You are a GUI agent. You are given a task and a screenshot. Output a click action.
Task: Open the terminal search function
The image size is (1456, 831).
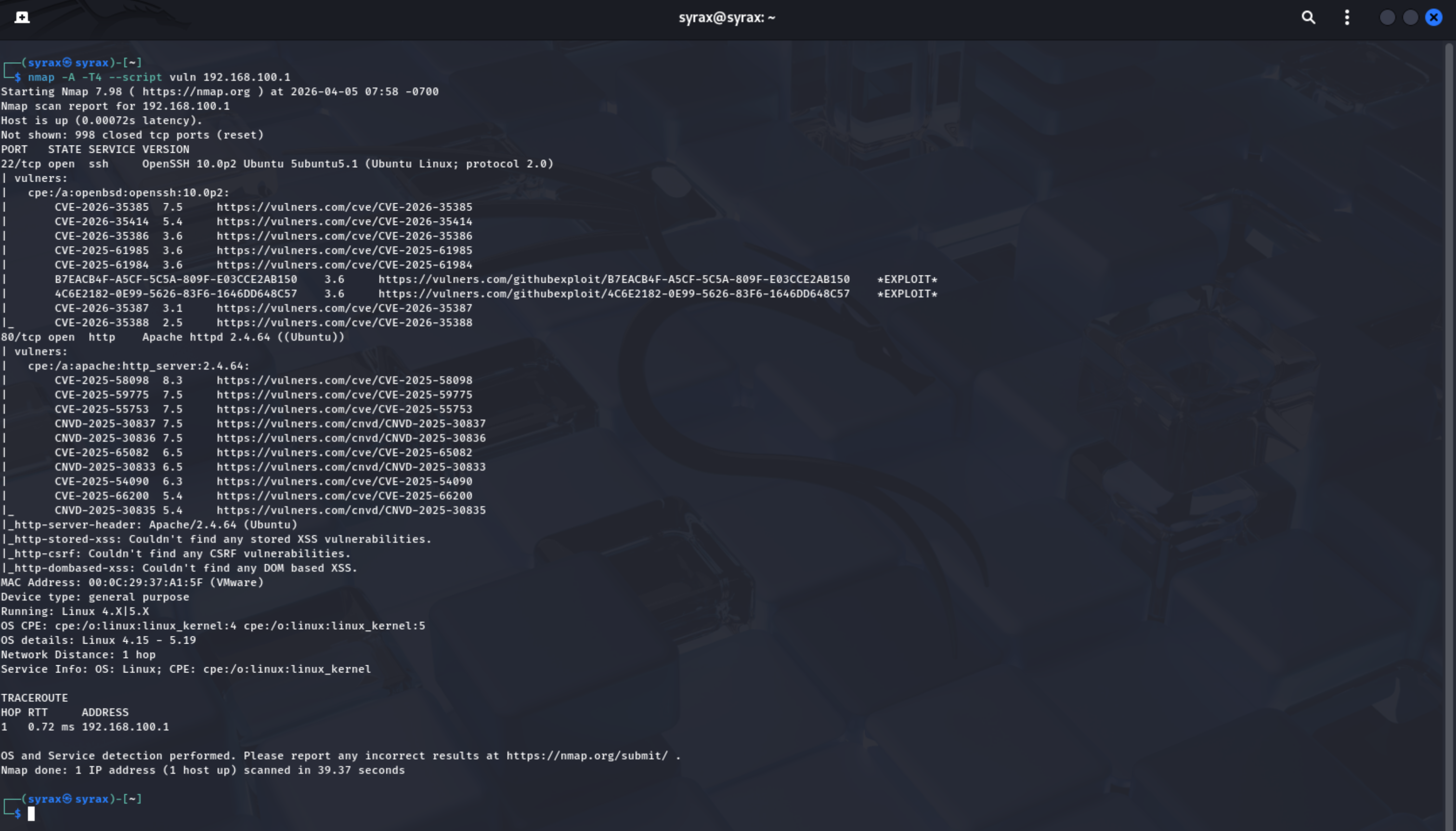pos(1309,18)
